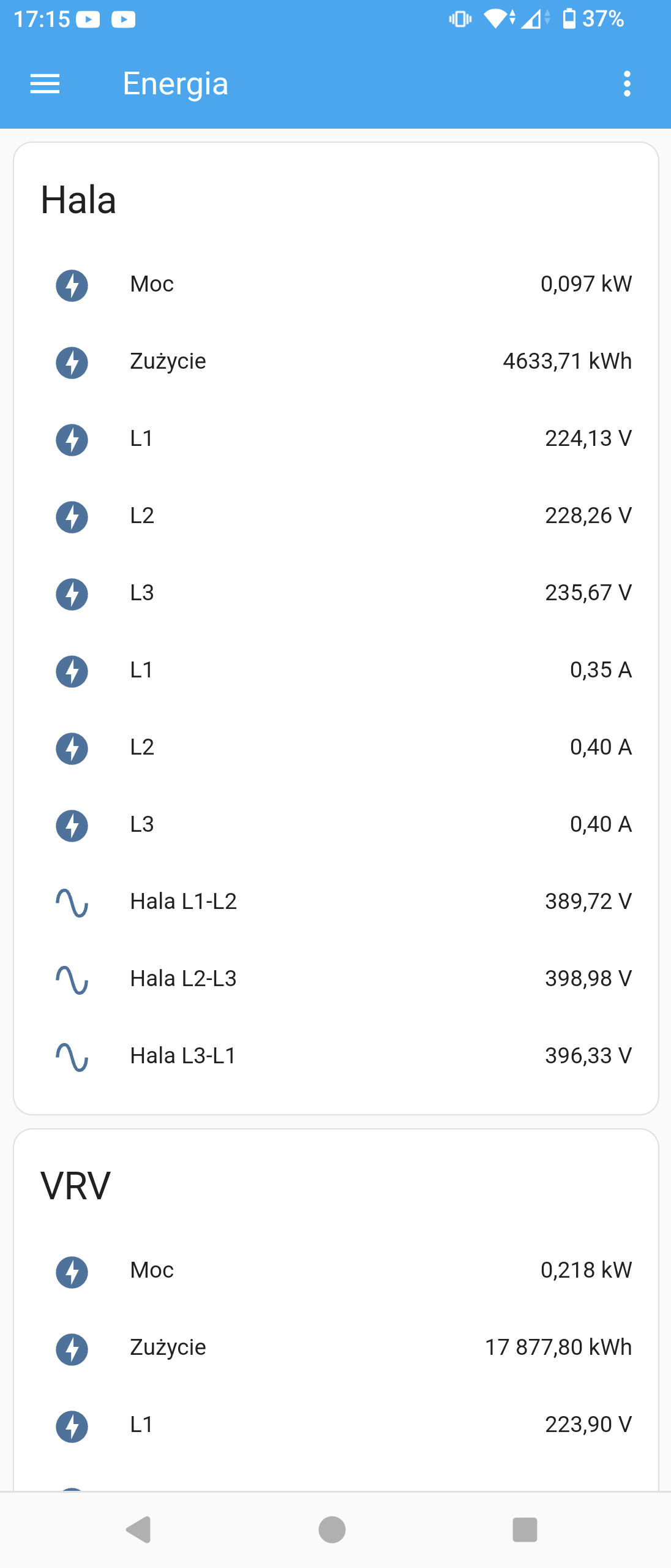This screenshot has height=1568, width=671.
Task: Tap the sine wave icon for Hala L3-L1
Action: 72,1057
